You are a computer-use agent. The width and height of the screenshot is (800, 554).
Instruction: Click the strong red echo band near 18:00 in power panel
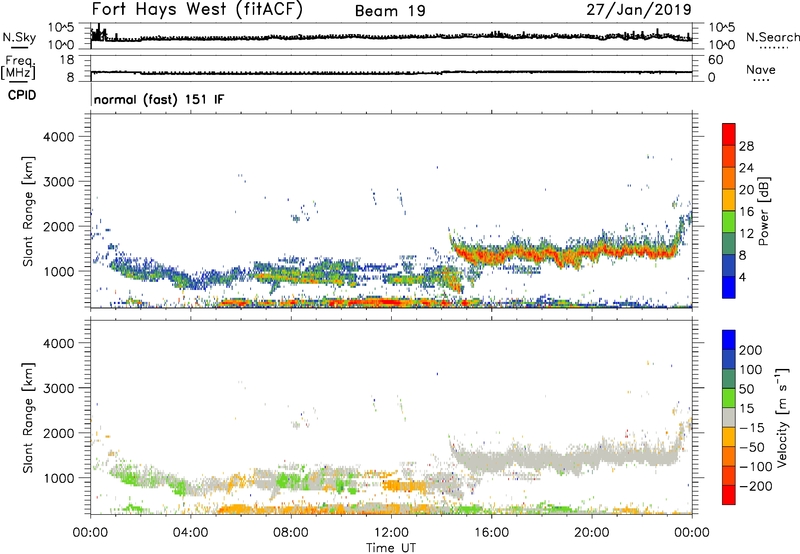pyautogui.click(x=542, y=254)
